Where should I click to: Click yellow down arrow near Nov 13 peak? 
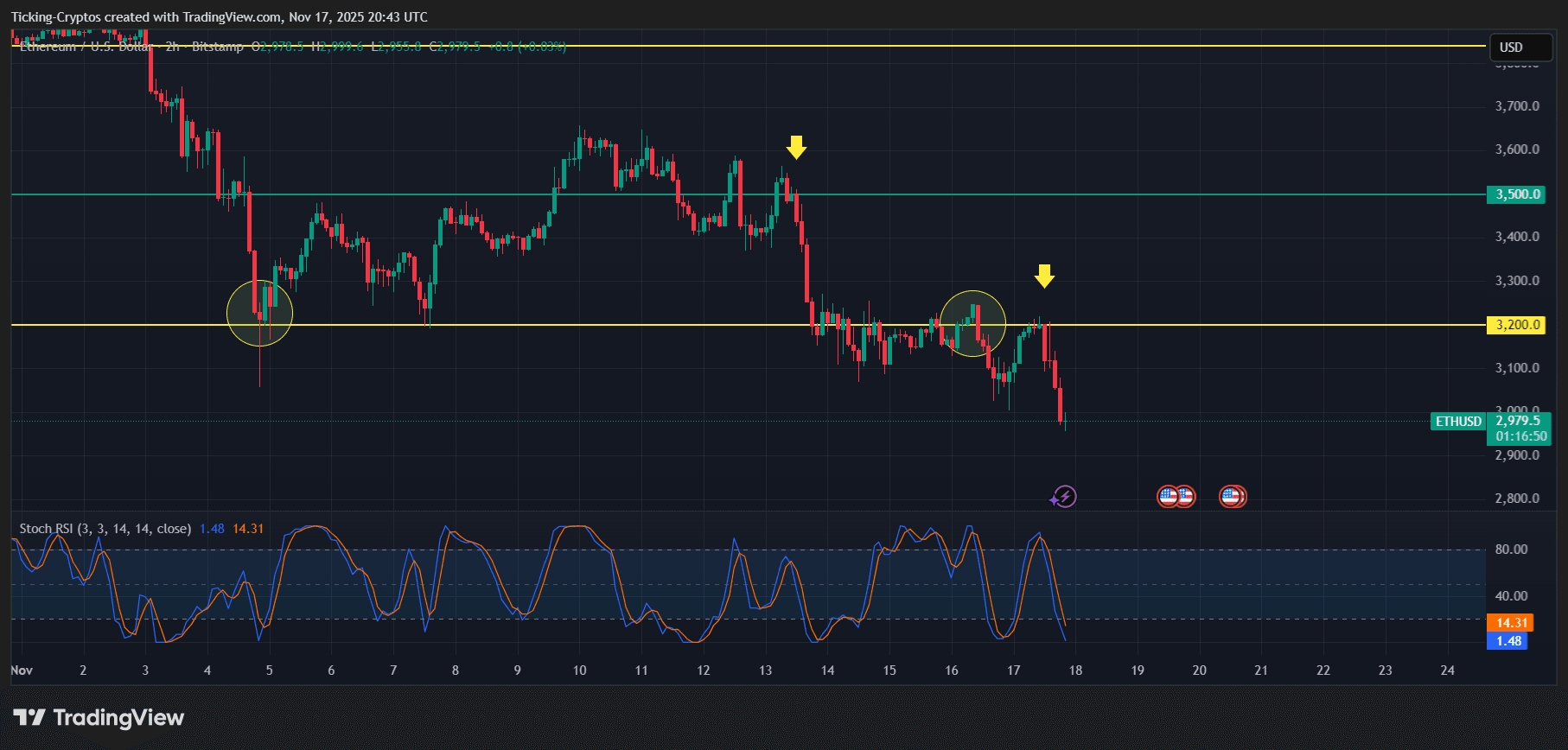pyautogui.click(x=796, y=148)
